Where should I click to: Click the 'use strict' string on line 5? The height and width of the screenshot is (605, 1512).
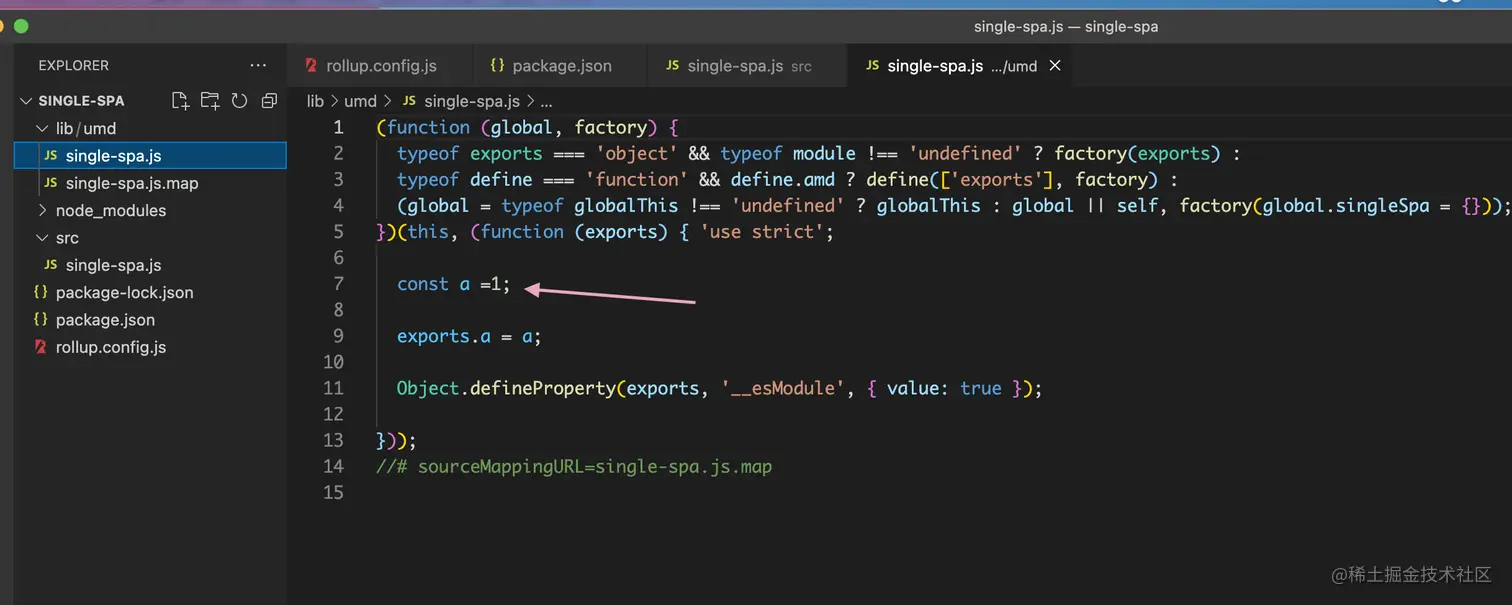(x=763, y=232)
